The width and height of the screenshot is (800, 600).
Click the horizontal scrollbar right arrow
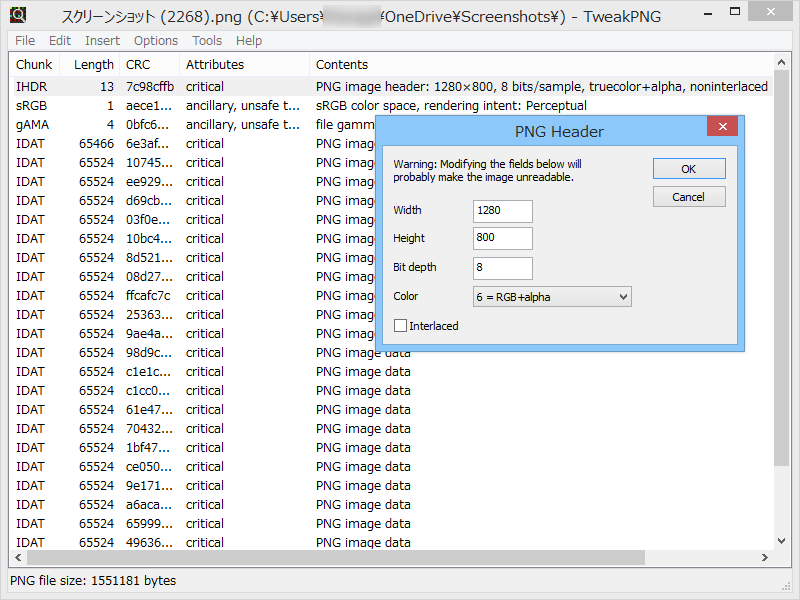click(764, 557)
